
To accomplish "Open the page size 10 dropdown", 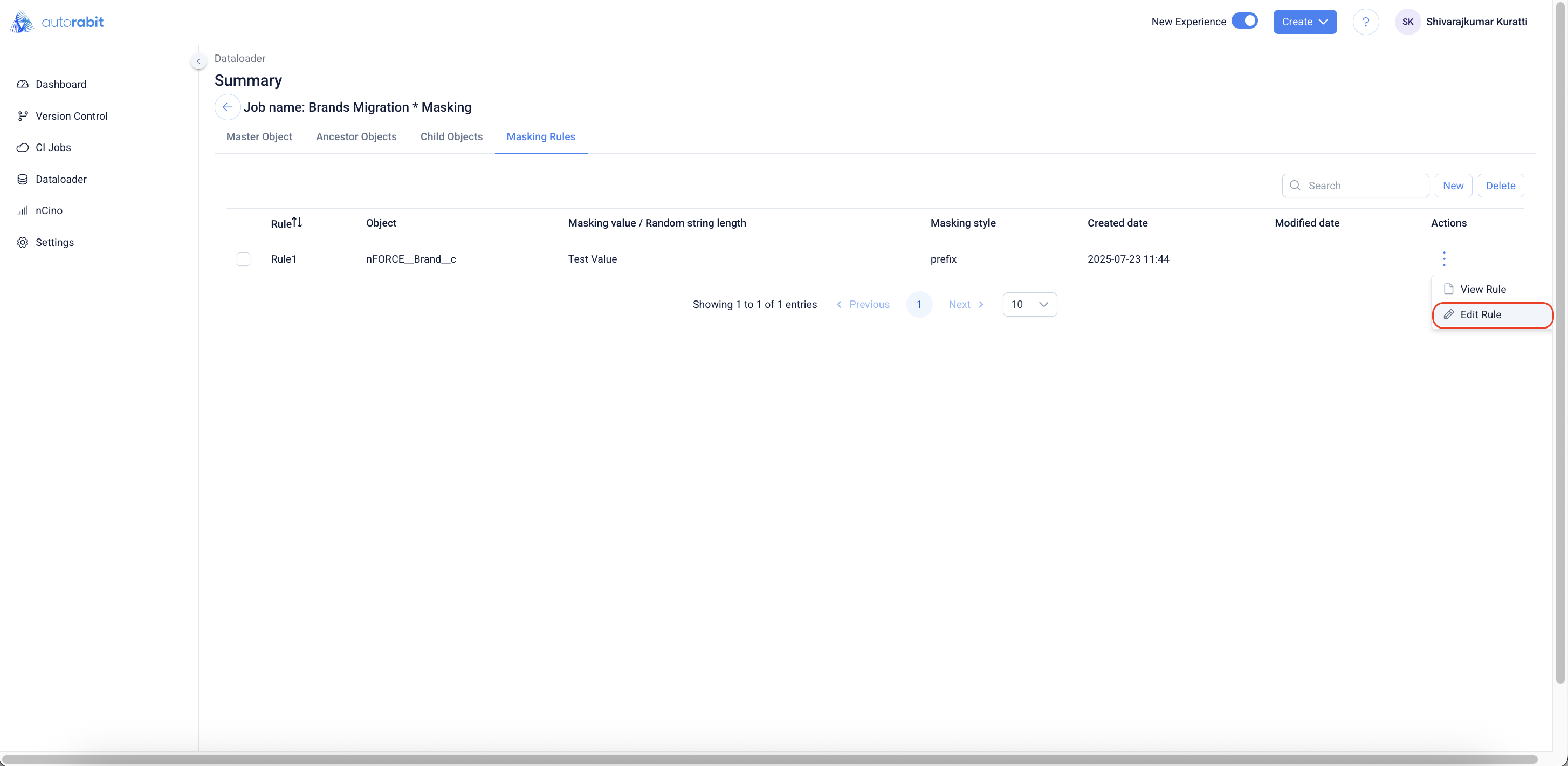I will pos(1029,304).
